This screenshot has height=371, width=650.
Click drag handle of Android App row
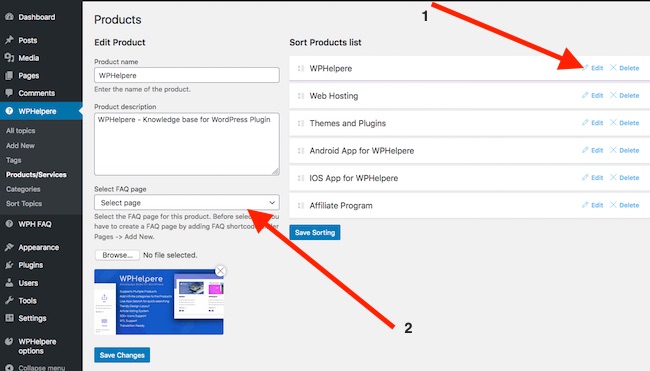point(301,150)
